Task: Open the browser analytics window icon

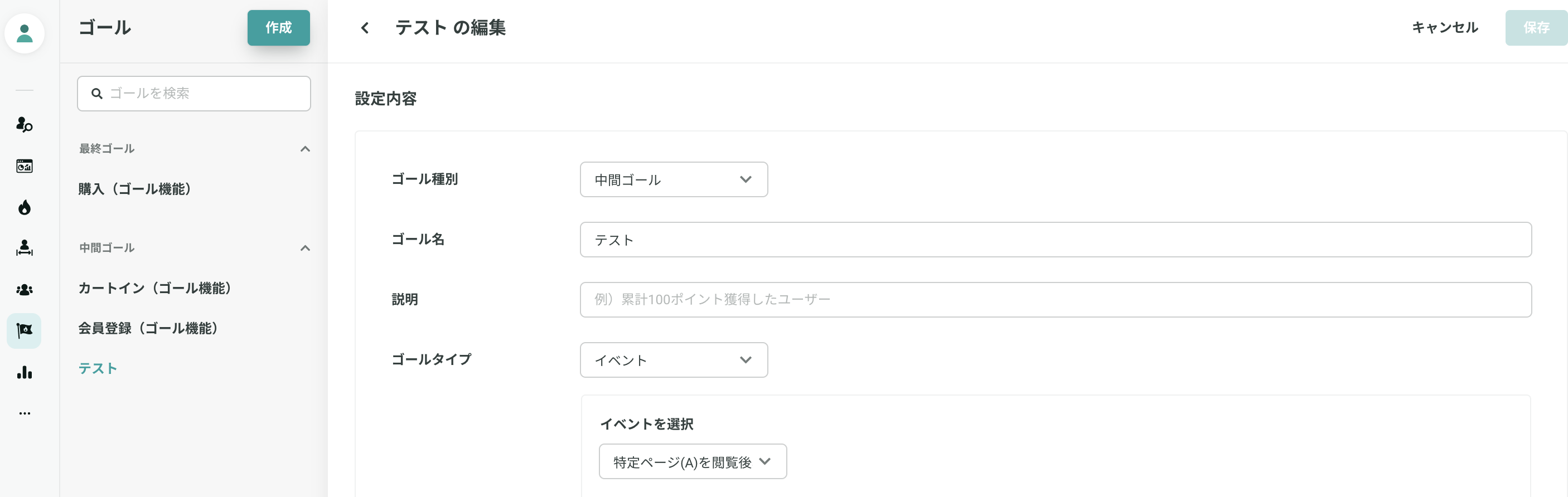Action: tap(25, 166)
